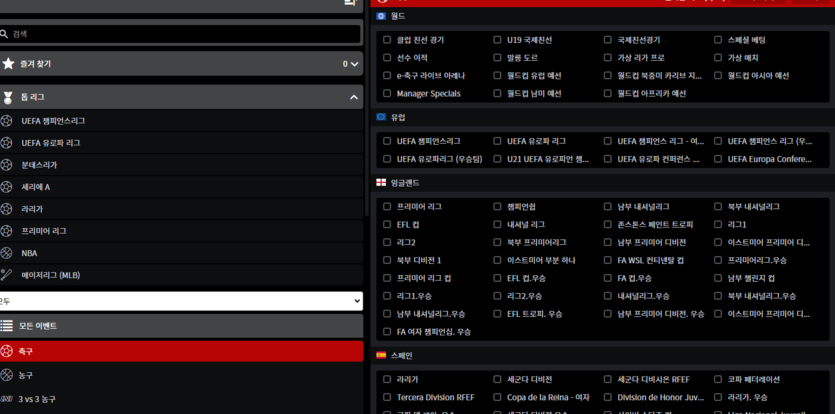Click the star icon in 즐겨 찾기
The width and height of the screenshot is (835, 414).
coord(8,63)
